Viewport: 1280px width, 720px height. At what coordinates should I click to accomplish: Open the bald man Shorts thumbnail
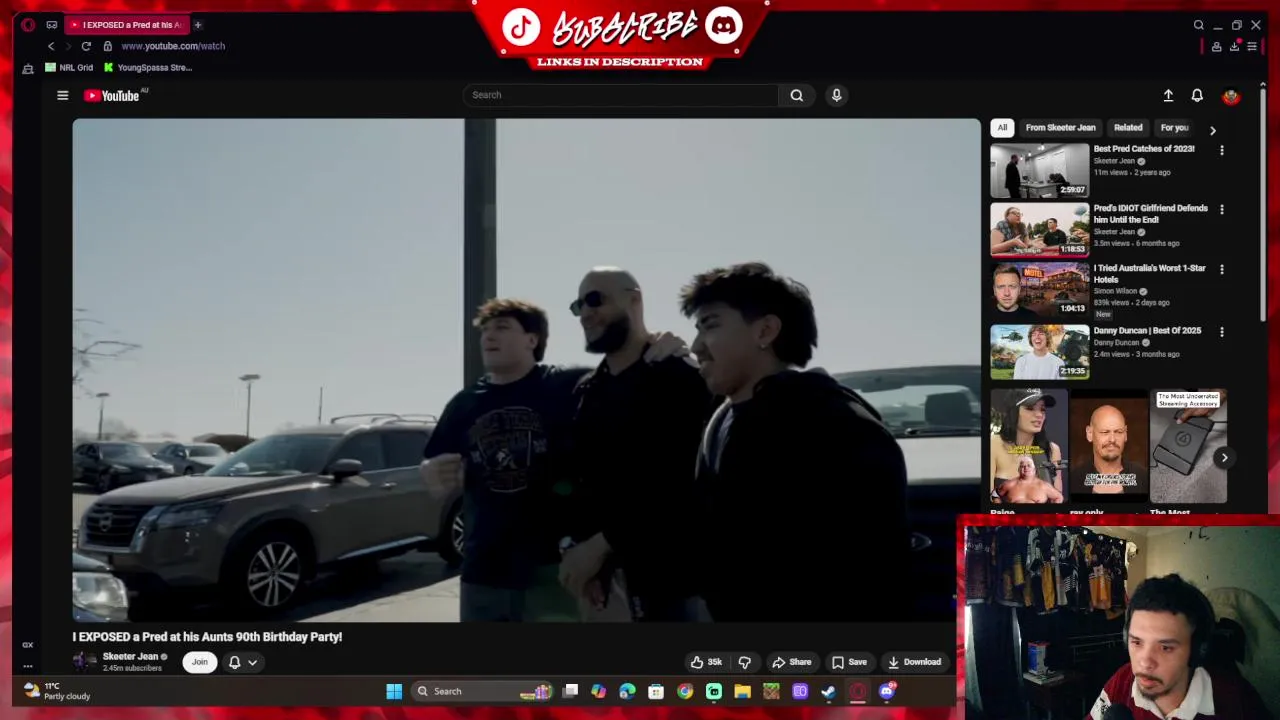pos(1108,446)
